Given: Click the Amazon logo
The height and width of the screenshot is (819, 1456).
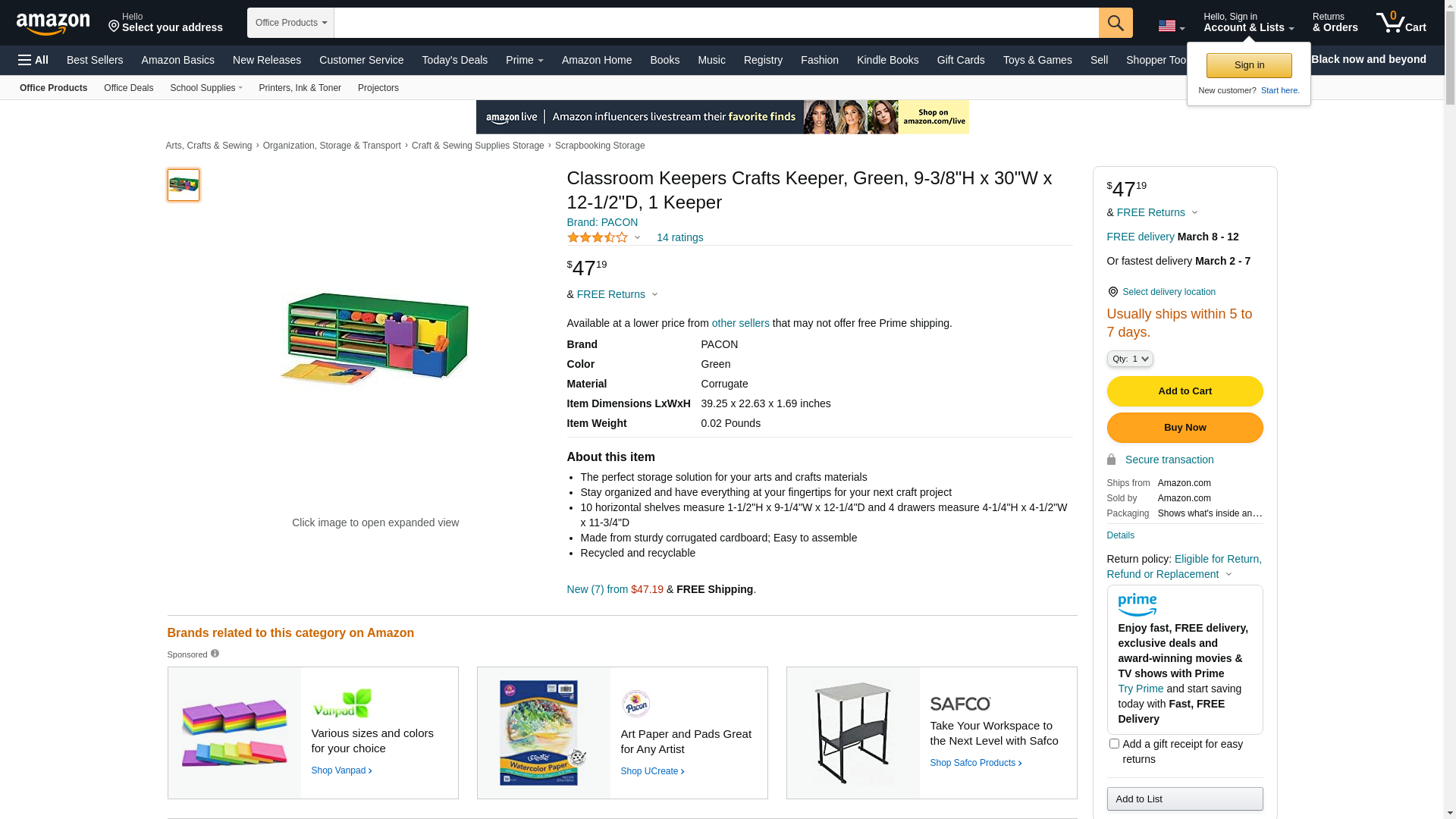Looking at the screenshot, I should tap(53, 24).
